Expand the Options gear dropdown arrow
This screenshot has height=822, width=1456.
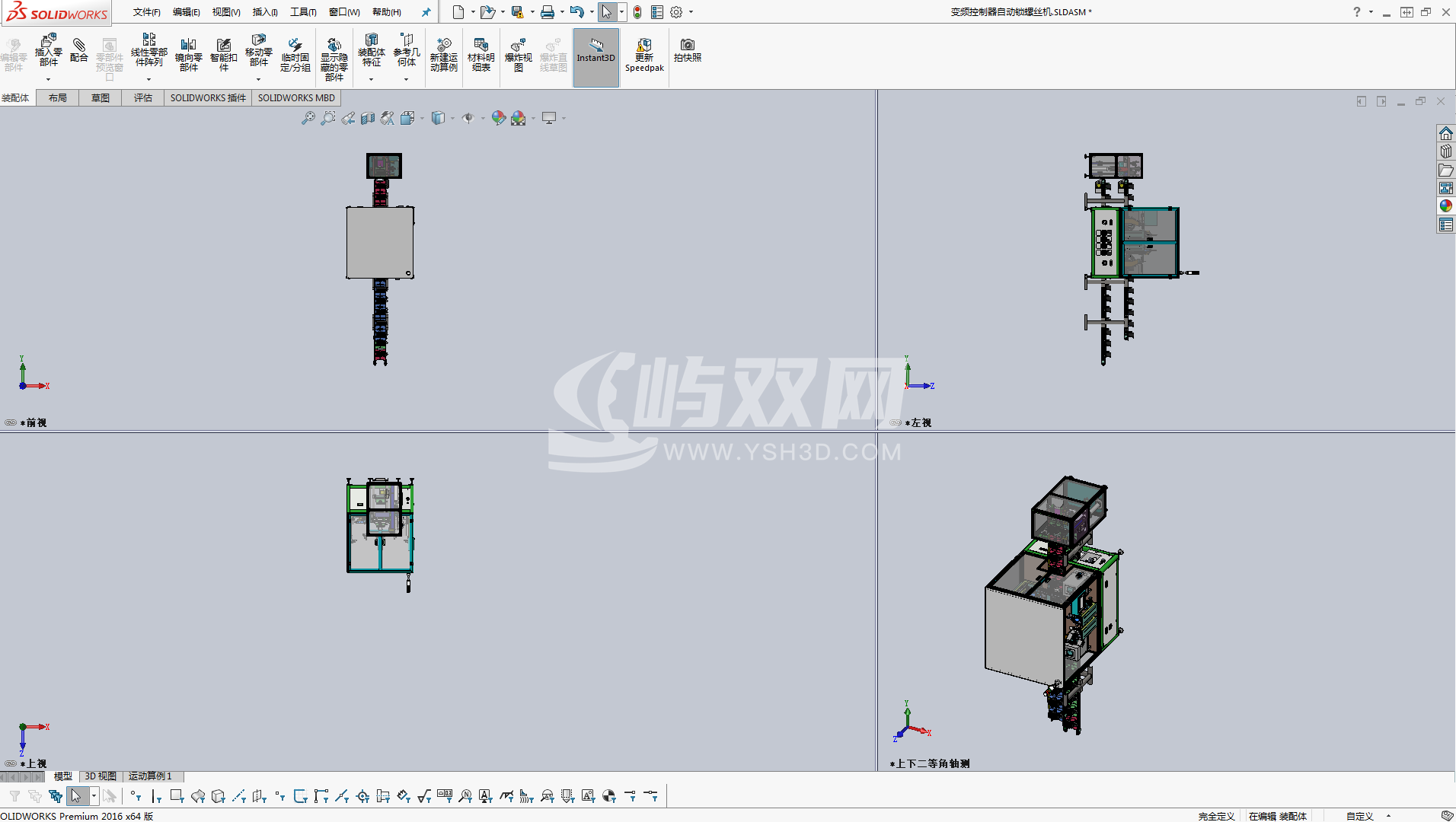click(x=691, y=12)
